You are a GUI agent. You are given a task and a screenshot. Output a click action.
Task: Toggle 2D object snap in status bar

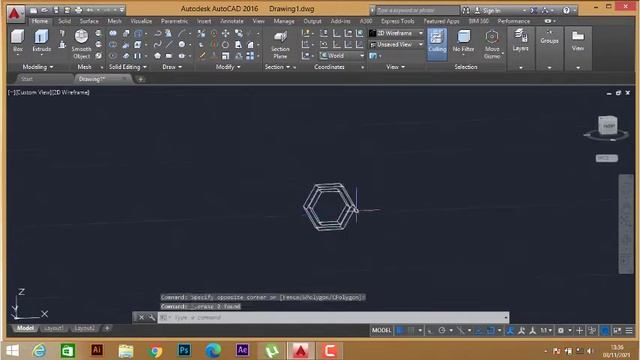[x=490, y=330]
